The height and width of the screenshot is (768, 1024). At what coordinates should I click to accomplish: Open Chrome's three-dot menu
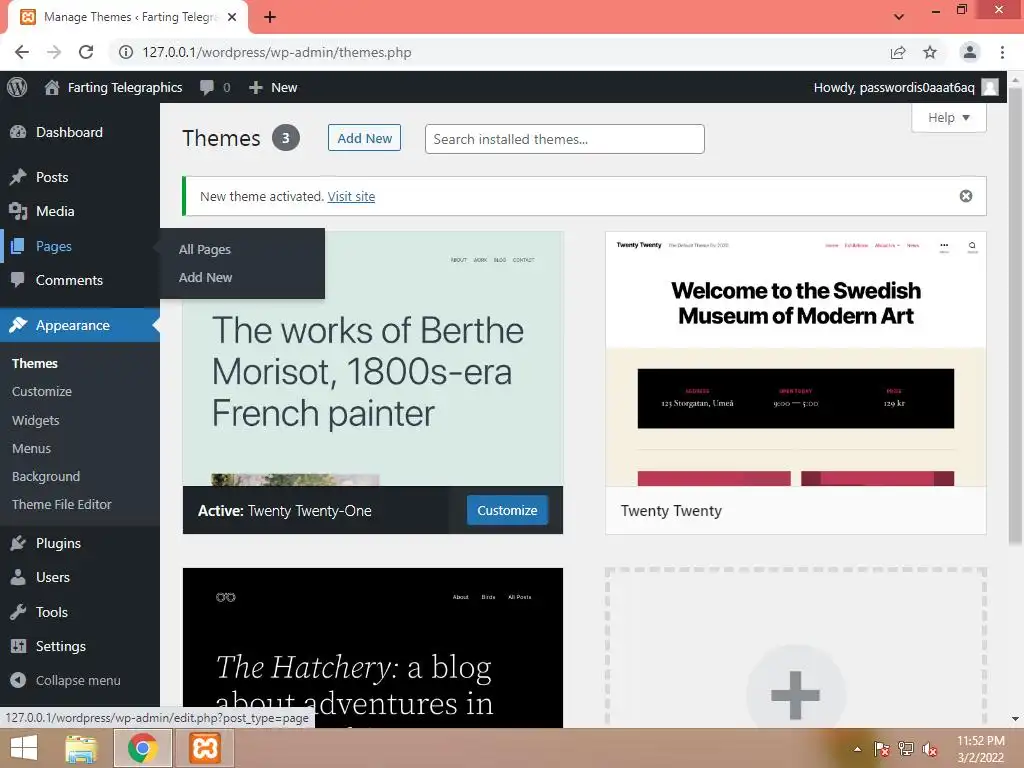click(x=1002, y=52)
